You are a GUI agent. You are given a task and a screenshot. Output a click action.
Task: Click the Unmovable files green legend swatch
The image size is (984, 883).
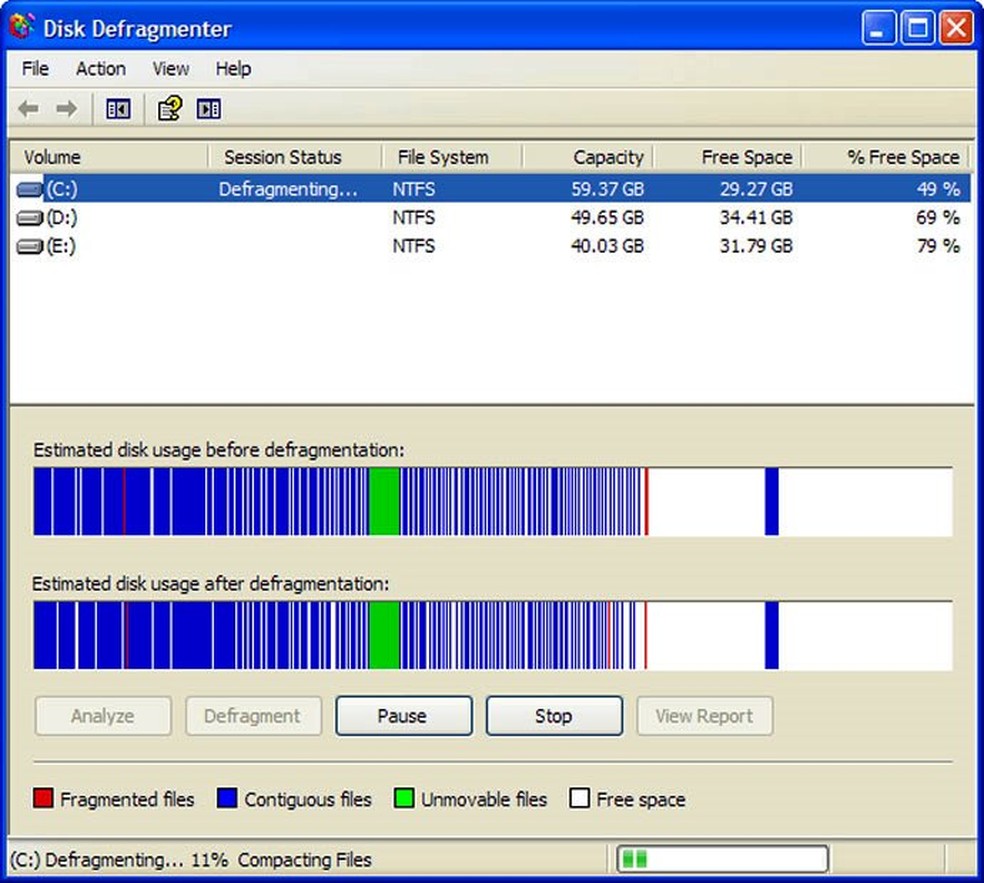(404, 799)
